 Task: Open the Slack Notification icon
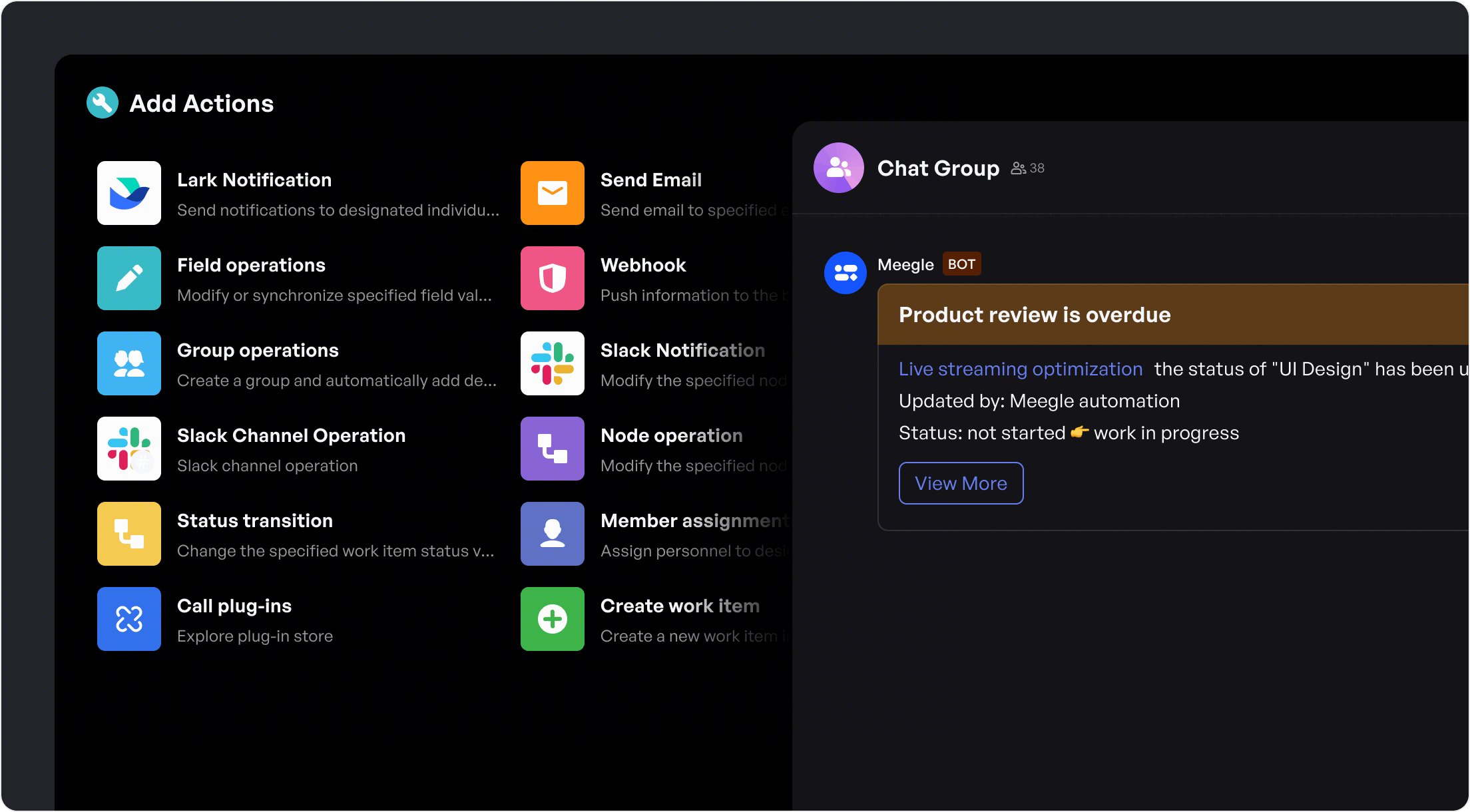[x=553, y=363]
